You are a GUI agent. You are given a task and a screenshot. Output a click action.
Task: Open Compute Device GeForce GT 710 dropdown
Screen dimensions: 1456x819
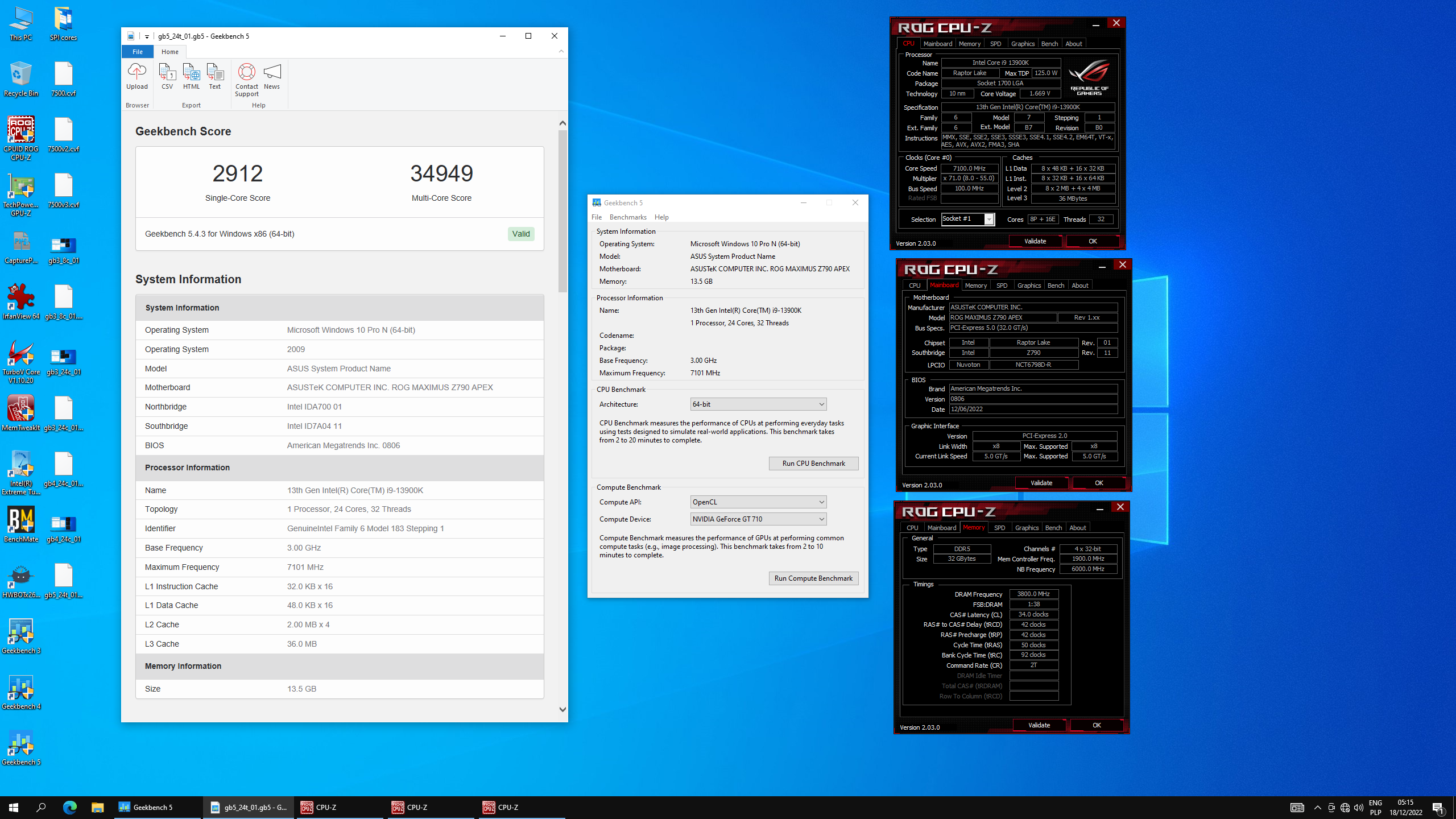pyautogui.click(x=758, y=519)
